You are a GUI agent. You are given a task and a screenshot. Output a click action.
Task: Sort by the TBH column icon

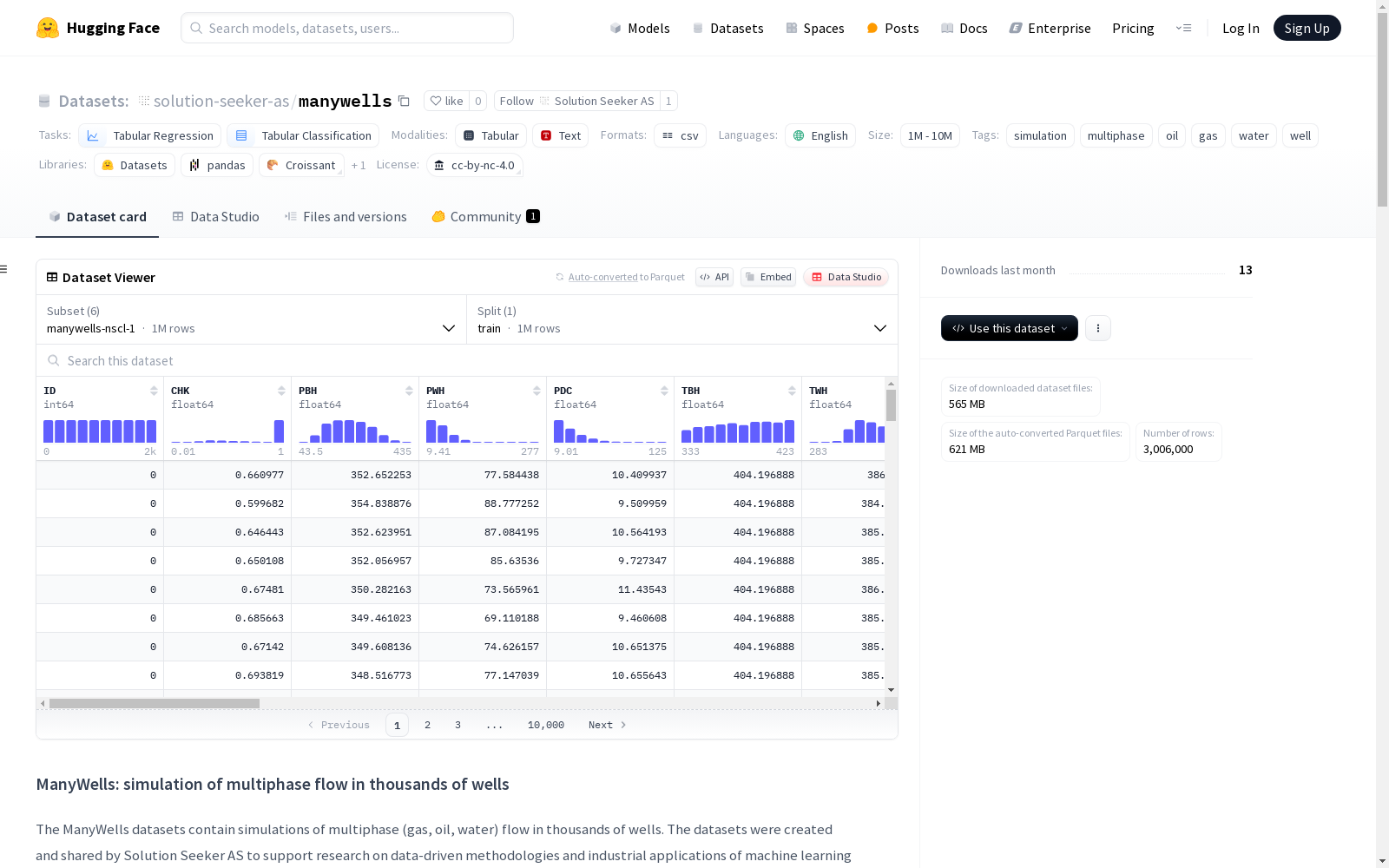coord(792,391)
